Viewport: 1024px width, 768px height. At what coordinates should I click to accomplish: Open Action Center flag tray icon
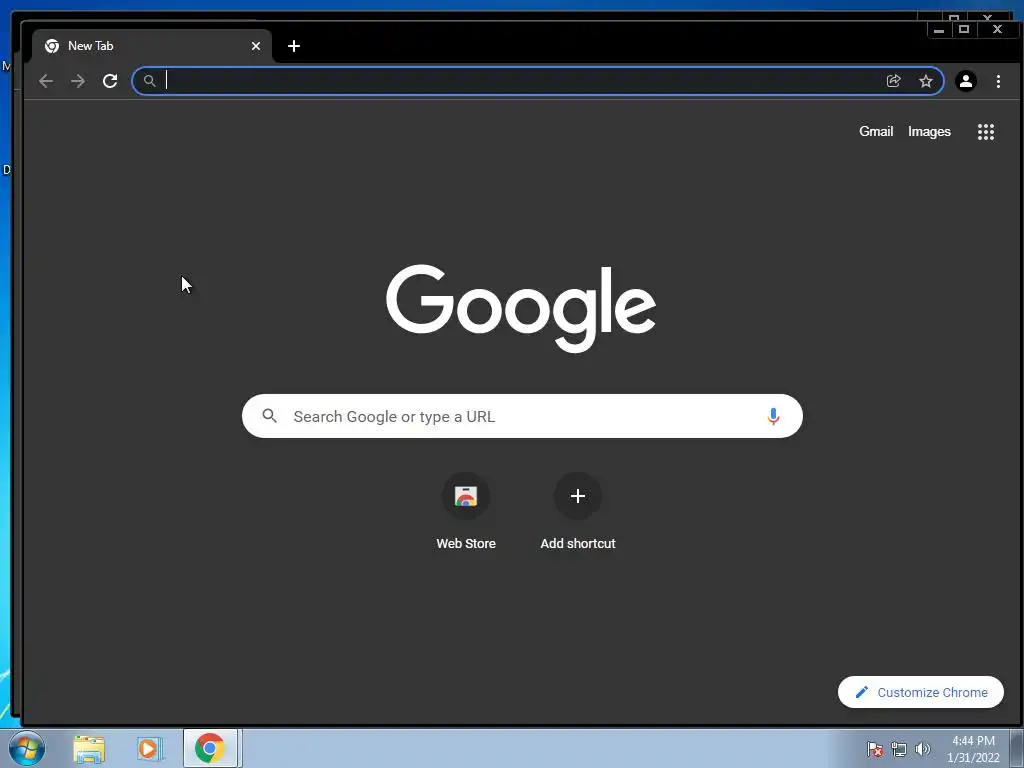[874, 749]
